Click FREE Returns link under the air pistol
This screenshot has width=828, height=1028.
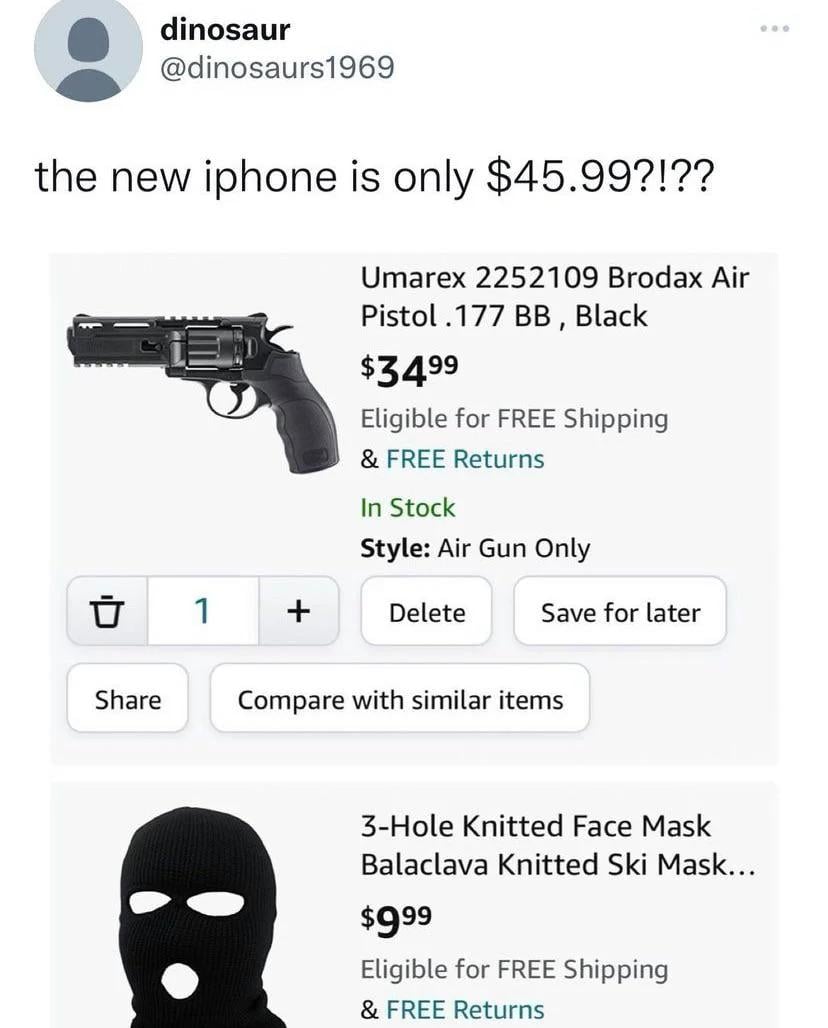click(465, 459)
